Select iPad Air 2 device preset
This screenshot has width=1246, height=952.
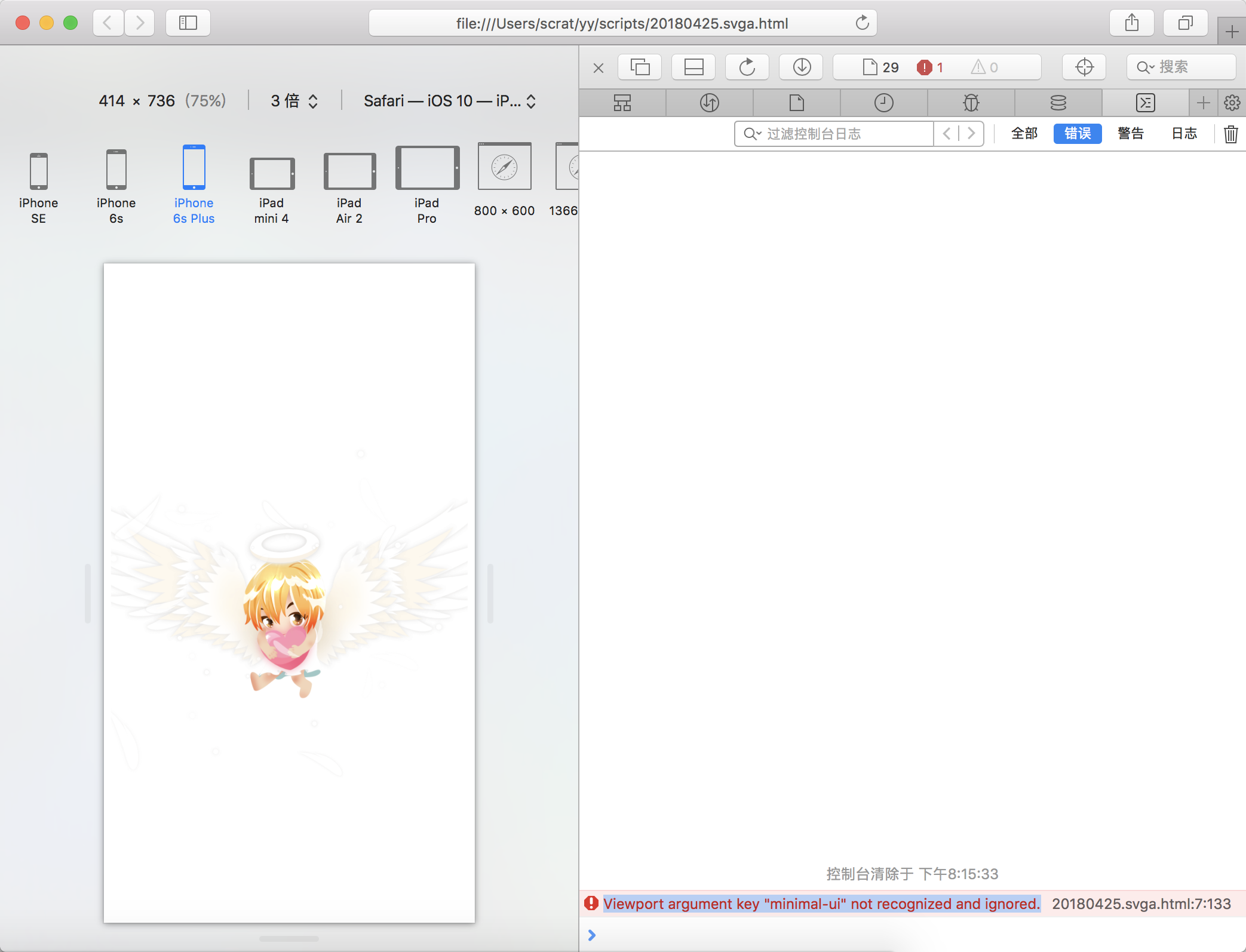coord(349,189)
